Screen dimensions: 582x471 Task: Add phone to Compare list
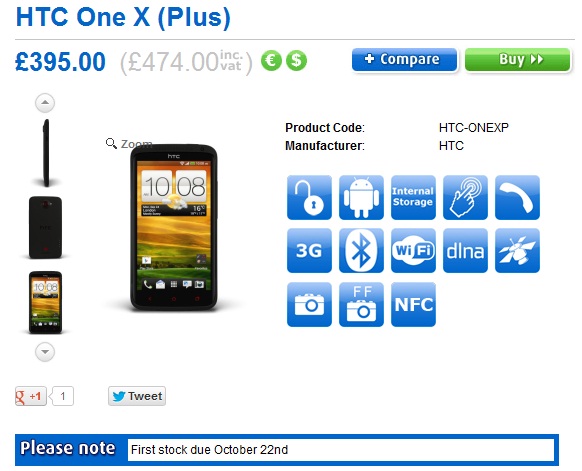coord(404,59)
